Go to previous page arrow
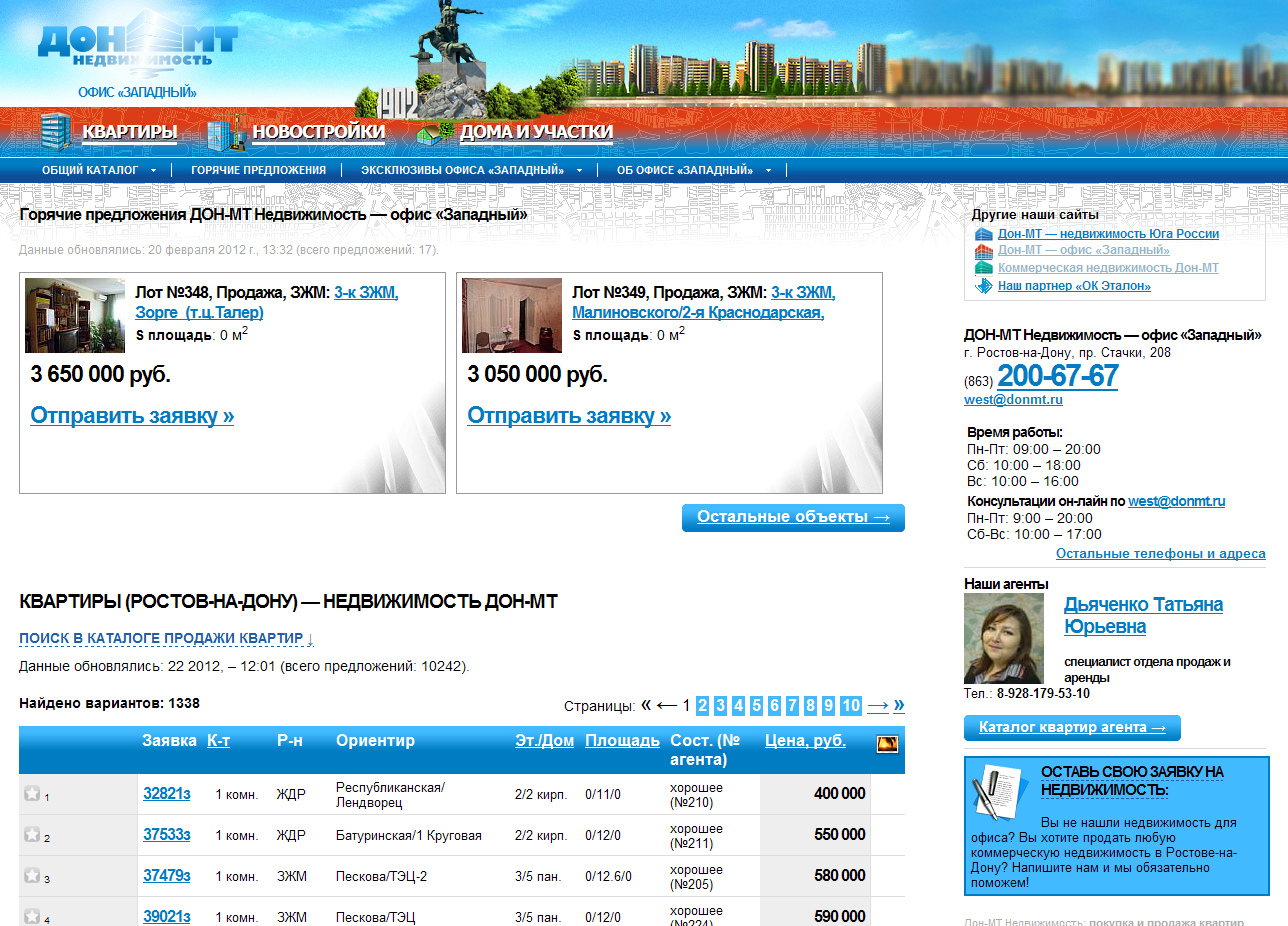This screenshot has width=1288, height=926. [x=667, y=705]
